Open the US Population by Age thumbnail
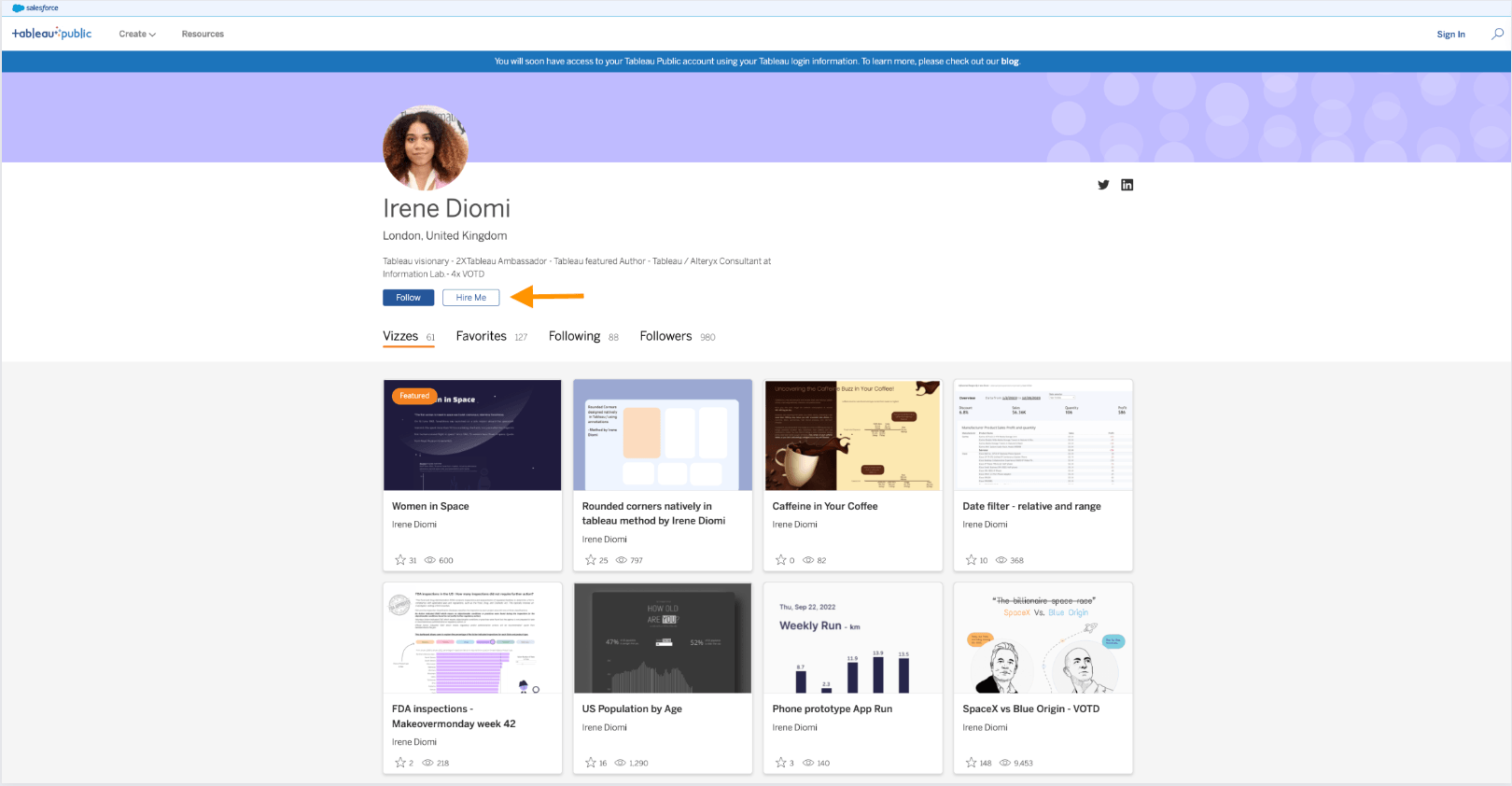This screenshot has height=786, width=1512. [x=663, y=639]
